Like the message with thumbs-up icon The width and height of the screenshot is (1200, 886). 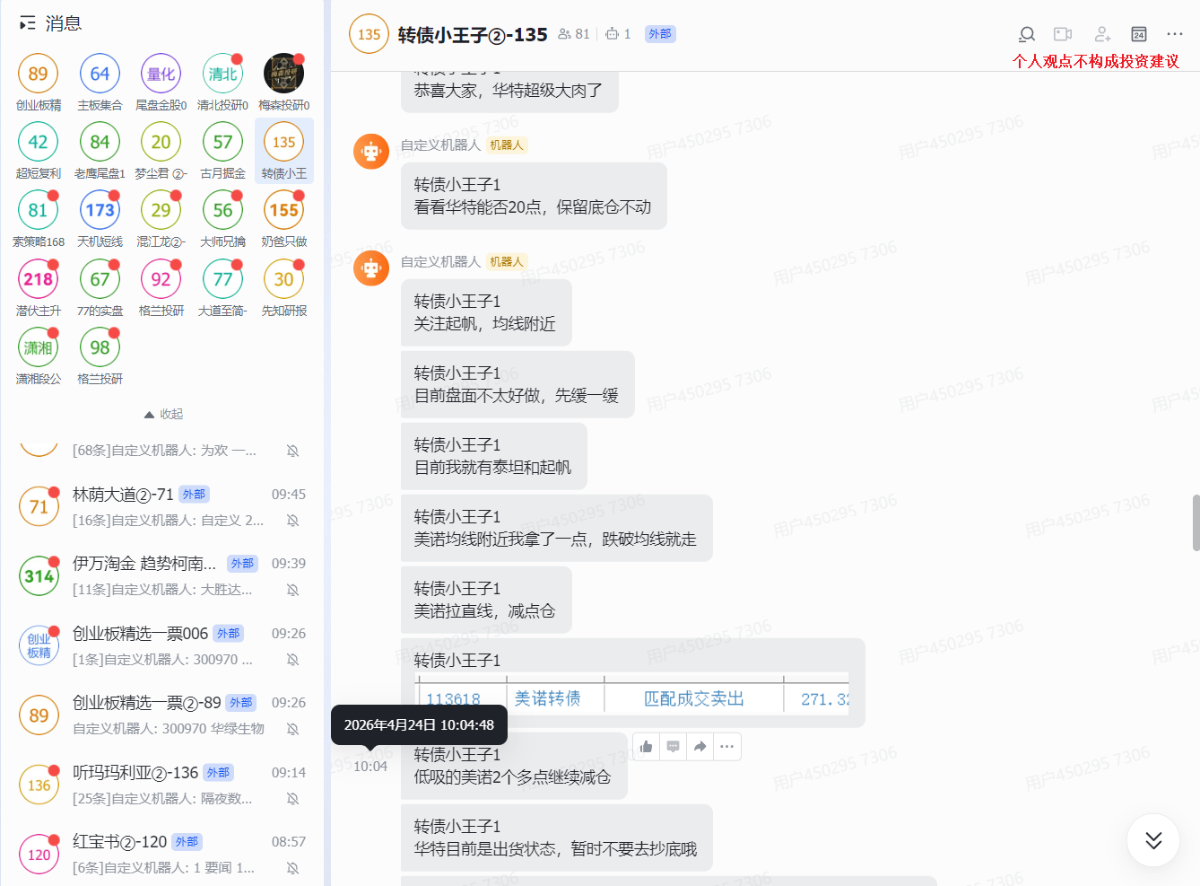click(646, 746)
